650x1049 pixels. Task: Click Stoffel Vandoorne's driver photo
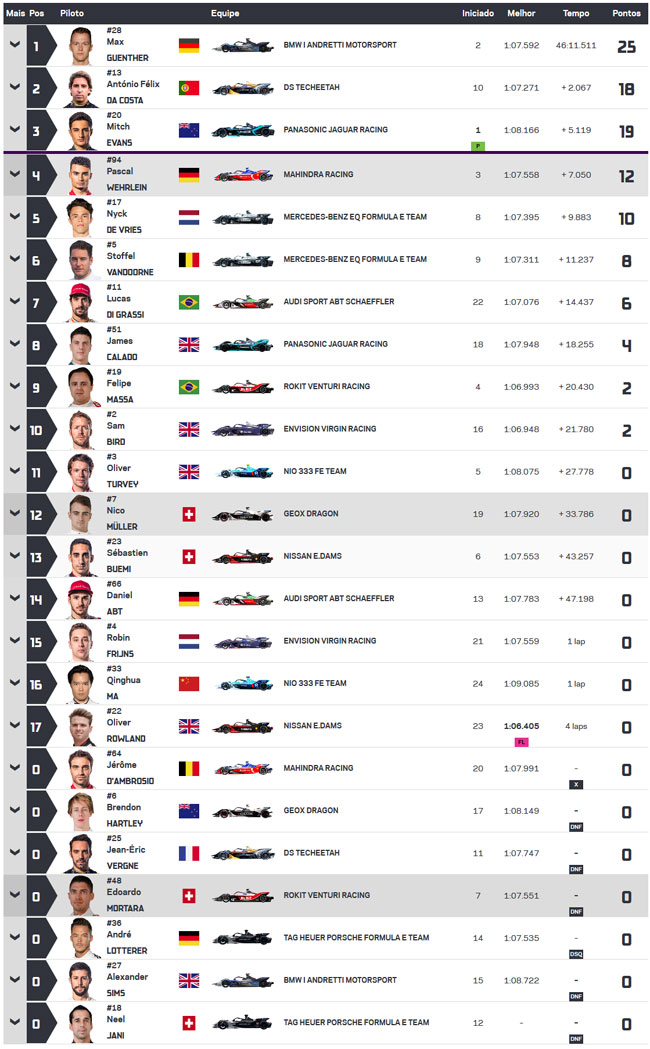(x=81, y=260)
